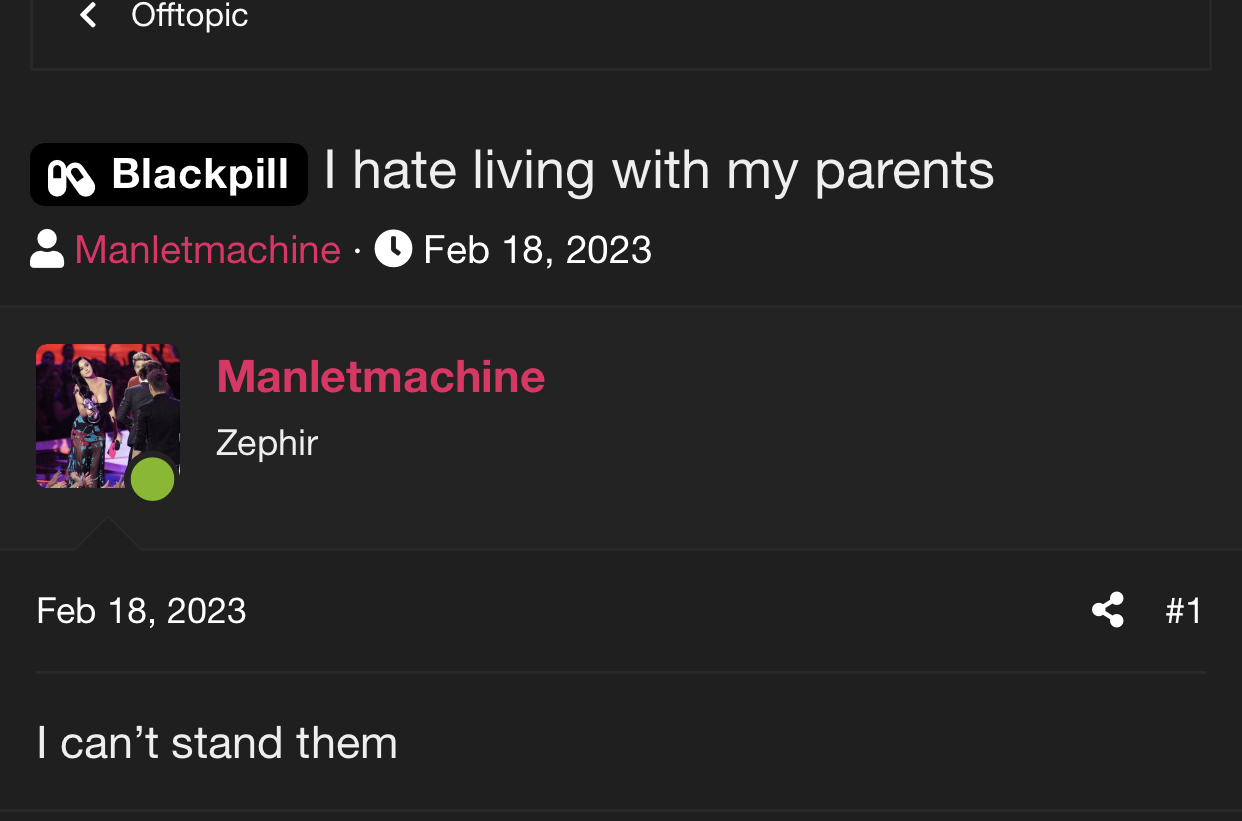Viewport: 1242px width, 821px height.
Task: Click the back chevron beside Offtopic
Action: click(x=89, y=15)
